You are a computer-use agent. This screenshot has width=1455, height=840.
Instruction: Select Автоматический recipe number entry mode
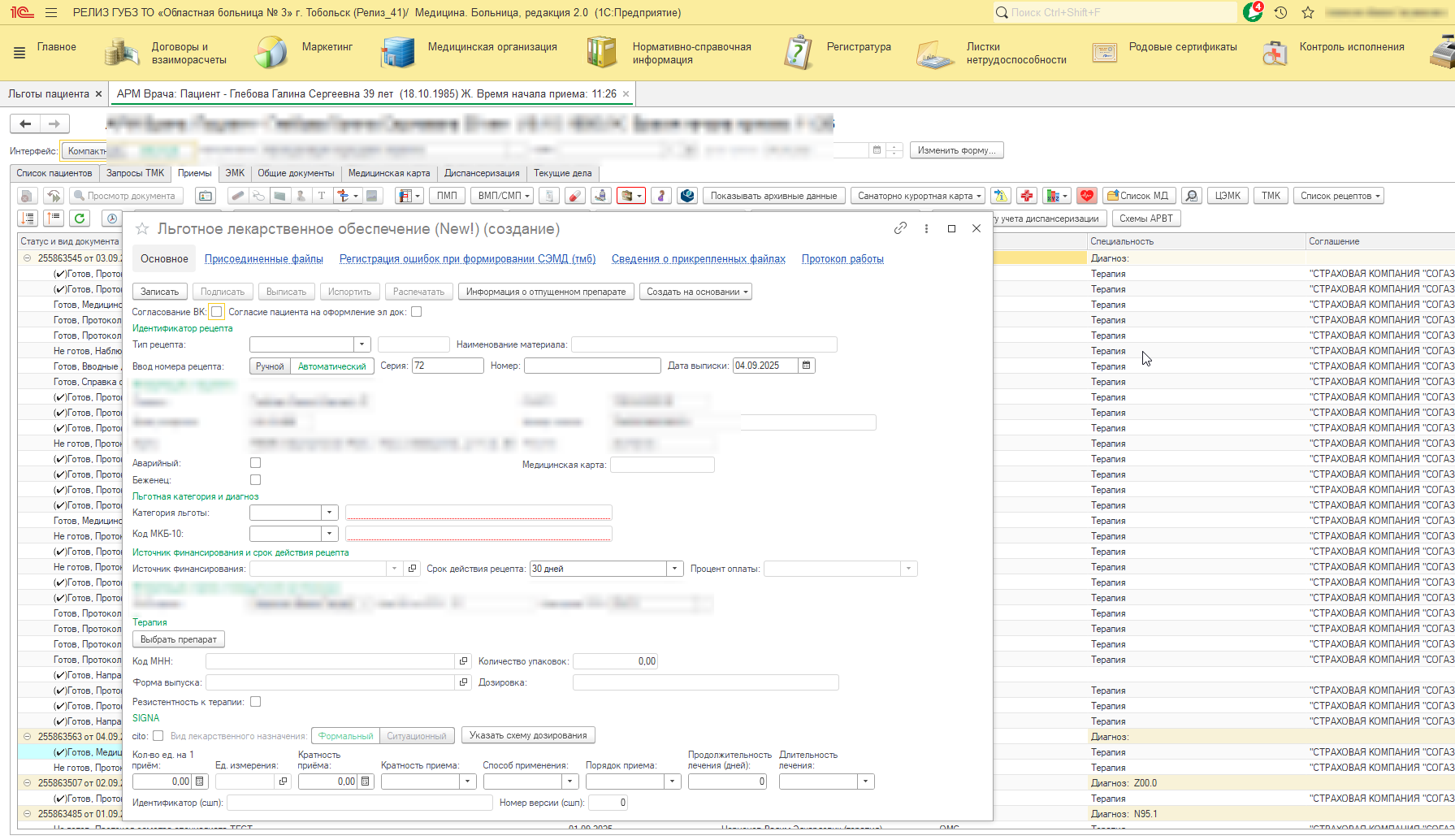pos(332,366)
